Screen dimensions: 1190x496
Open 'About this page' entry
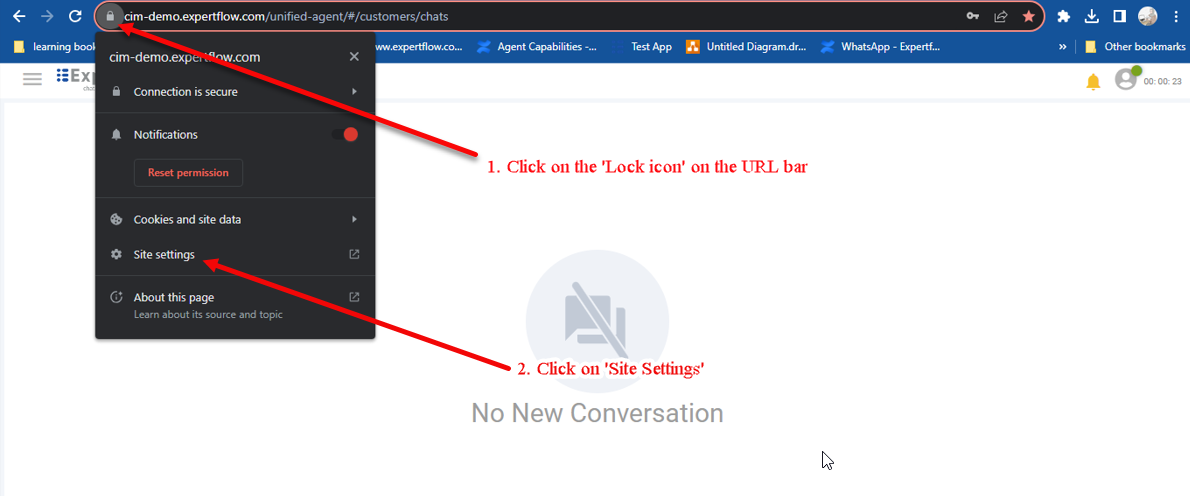tap(174, 298)
